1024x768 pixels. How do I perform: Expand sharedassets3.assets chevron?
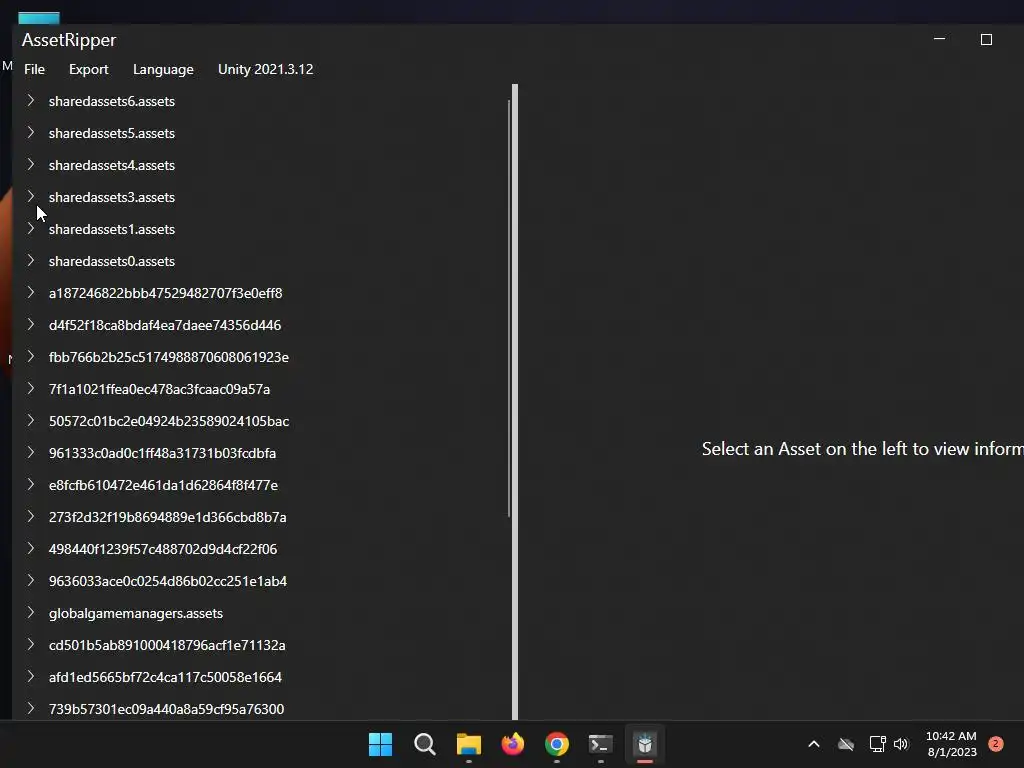pyautogui.click(x=31, y=197)
